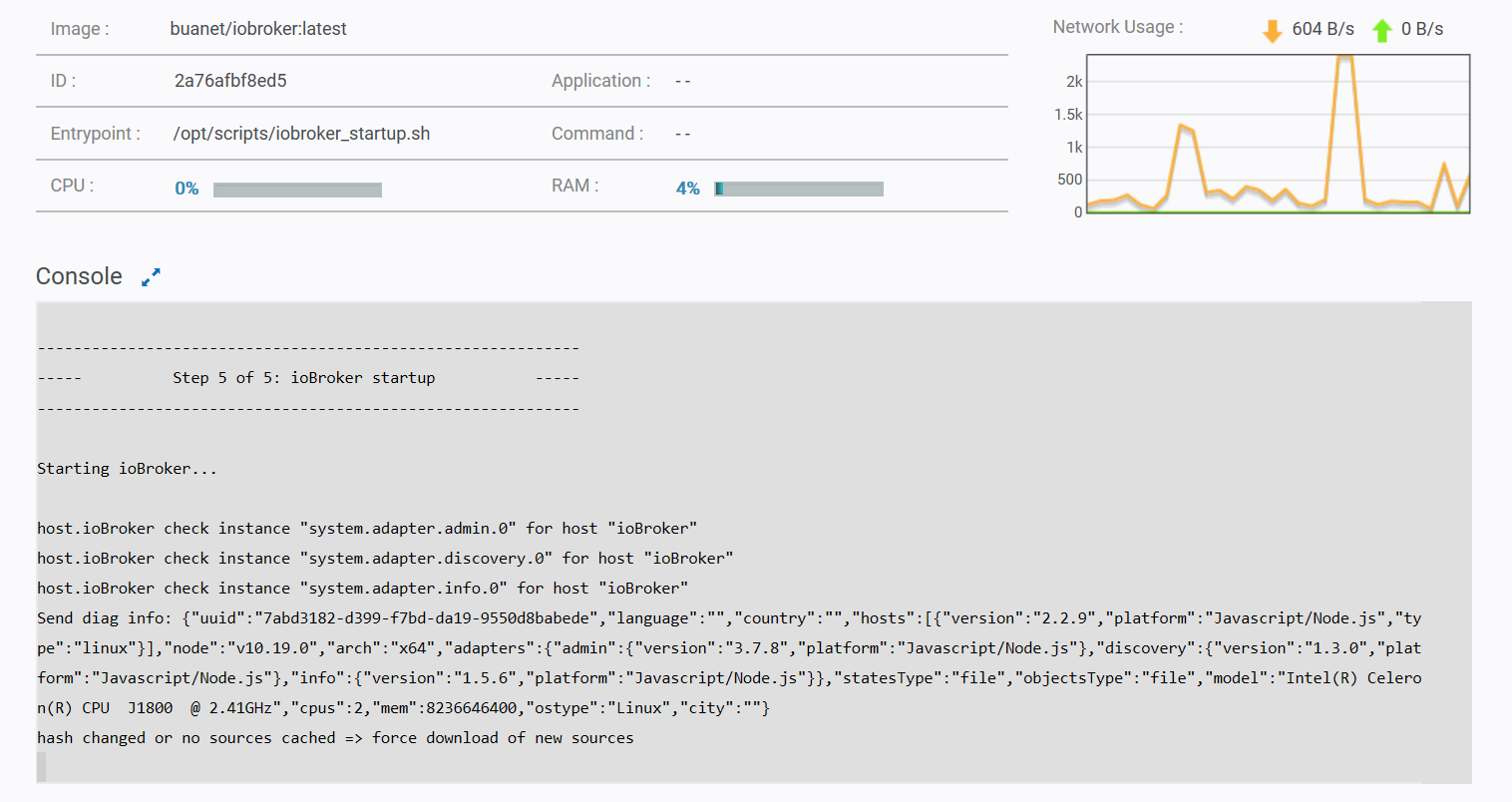Click the CPU label
Viewport: 1512px width, 802px height.
point(72,186)
